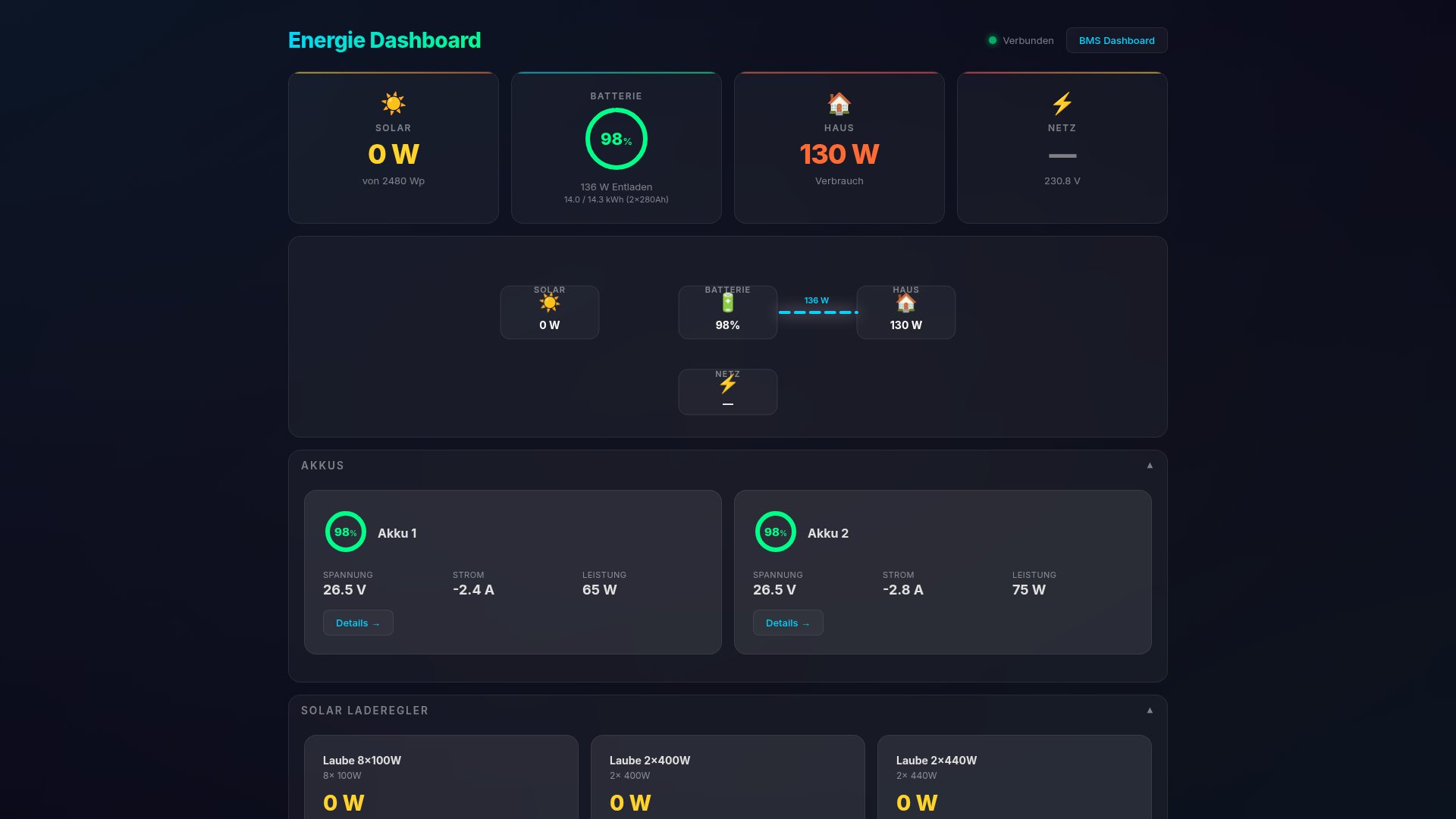Click '136 W Entladen' text
This screenshot has height=819, width=1456.
(616, 187)
